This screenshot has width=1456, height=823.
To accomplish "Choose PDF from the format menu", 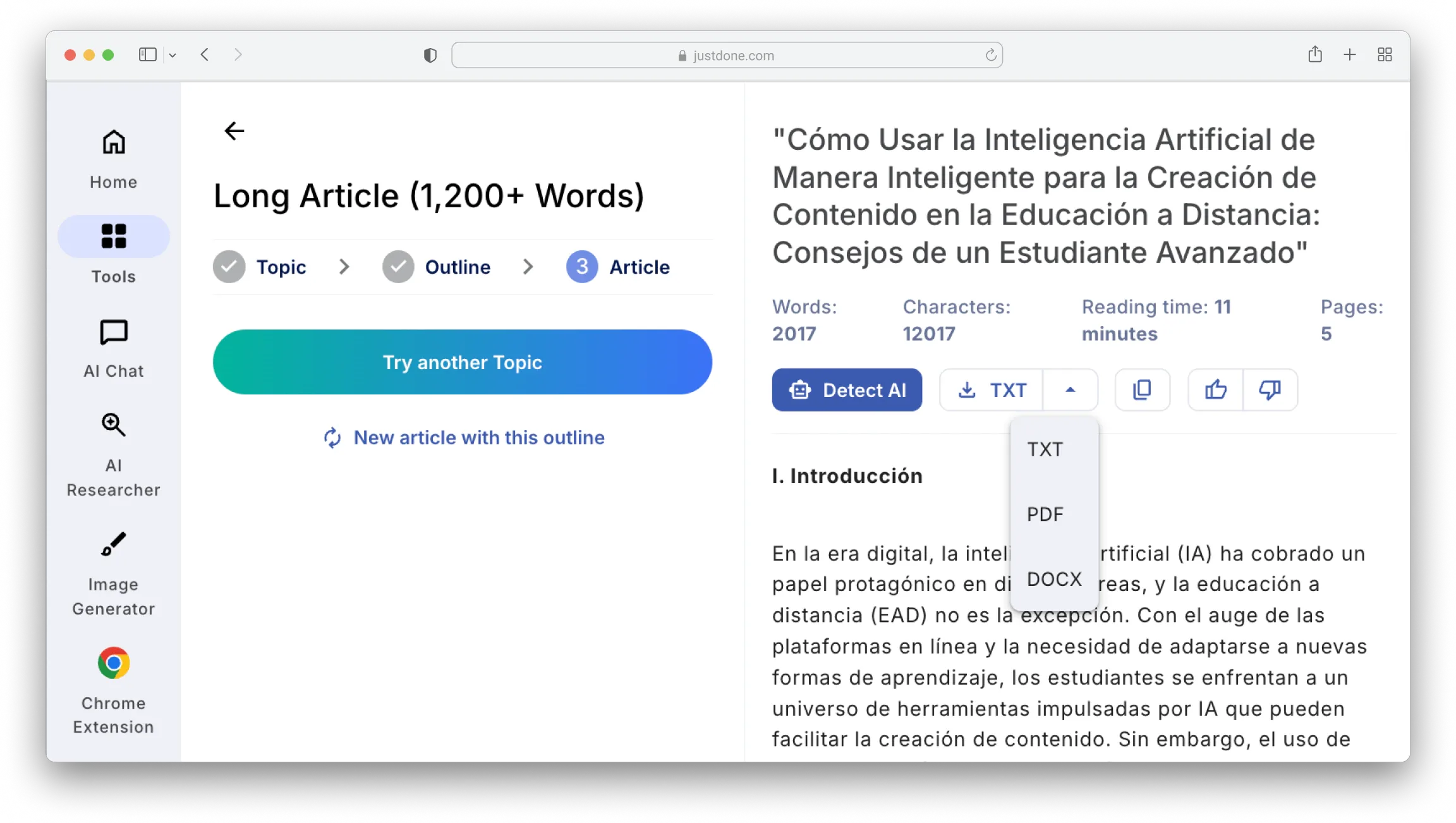I will [1045, 515].
